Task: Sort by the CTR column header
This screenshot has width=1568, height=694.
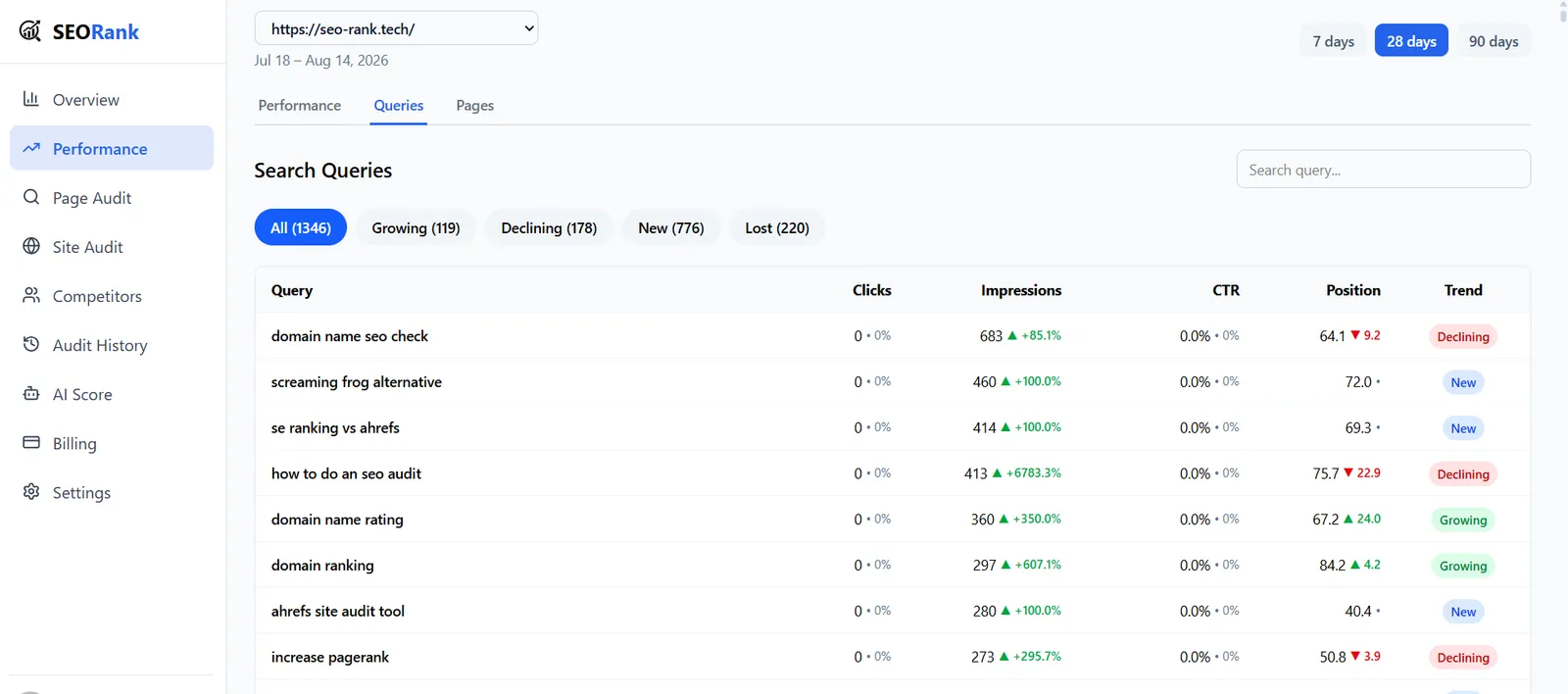Action: 1226,290
